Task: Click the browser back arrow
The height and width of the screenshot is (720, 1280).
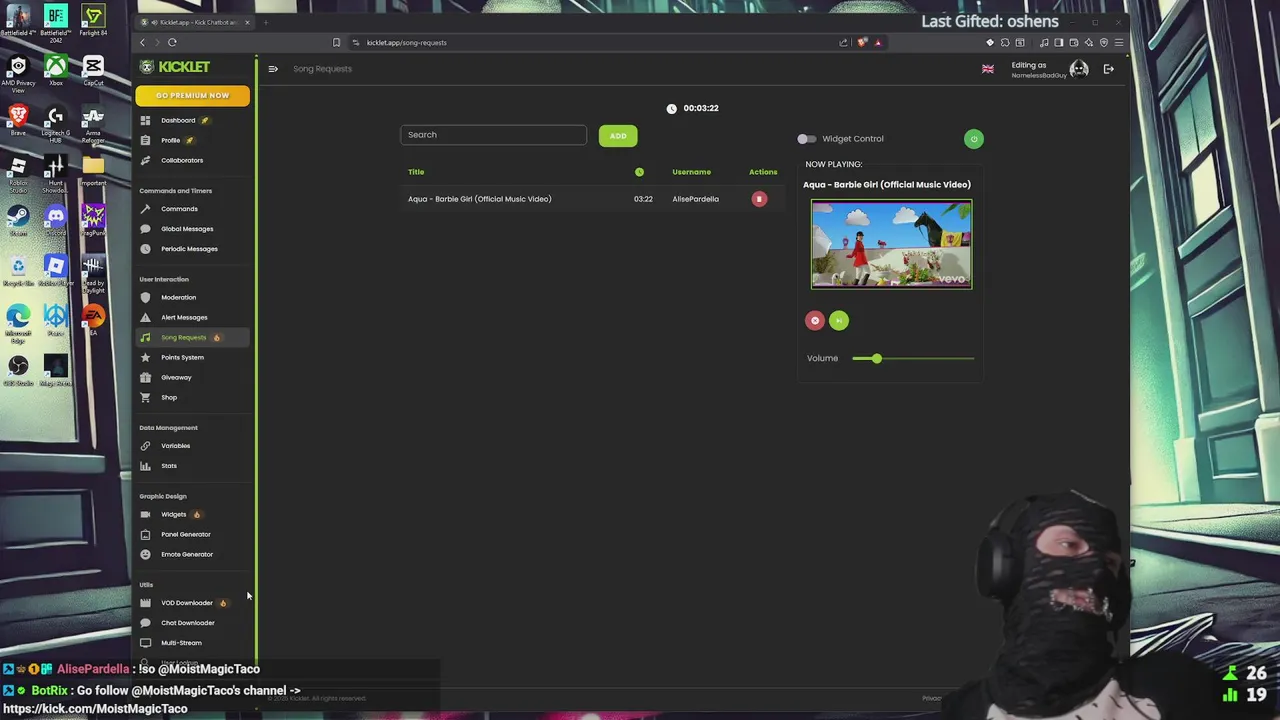Action: coord(142,42)
